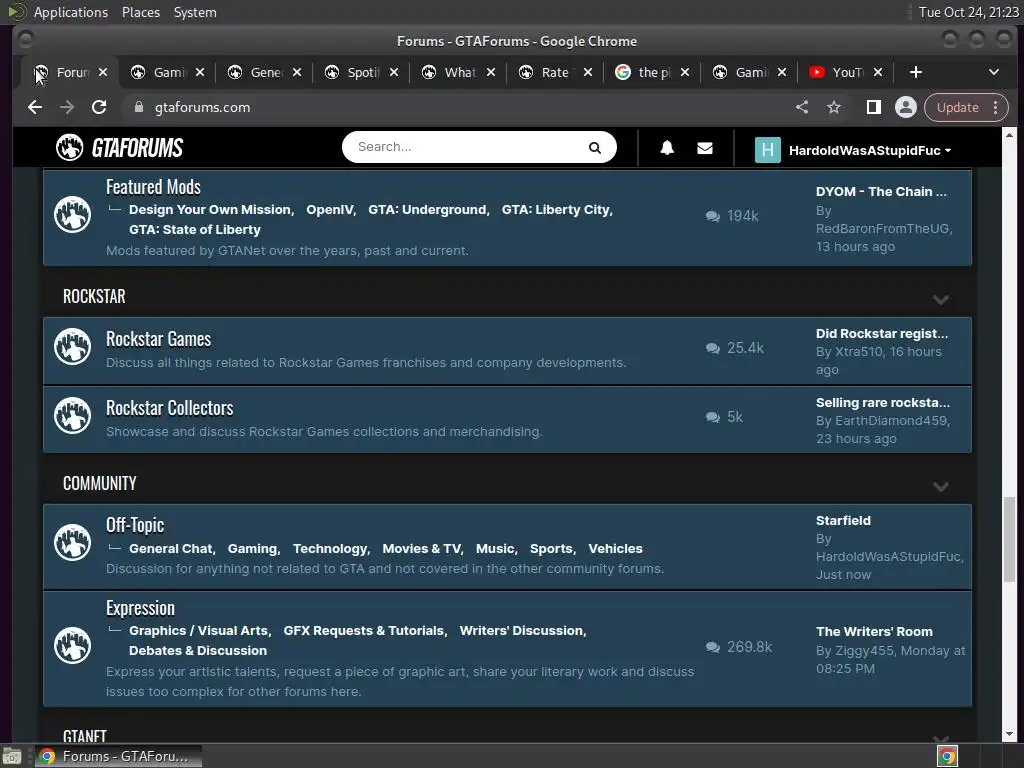Click the GTAForums logo

point(120,148)
